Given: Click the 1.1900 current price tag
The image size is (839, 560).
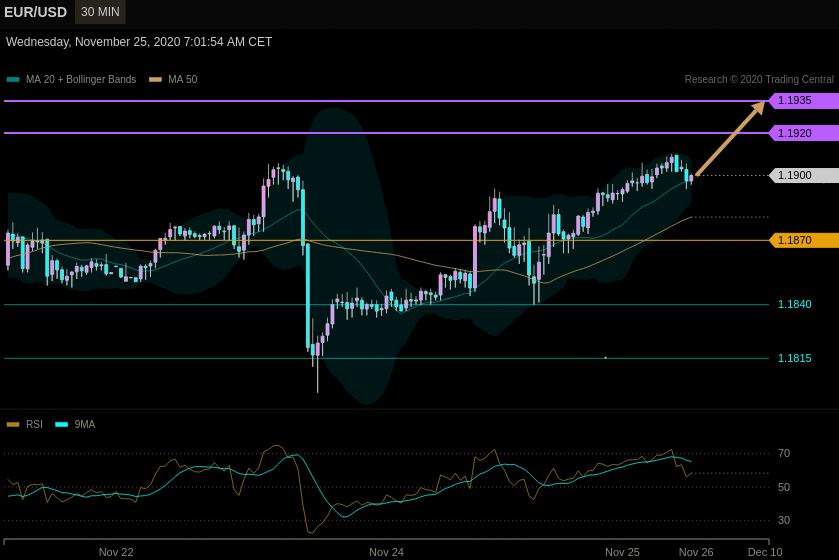Looking at the screenshot, I should pos(804,175).
